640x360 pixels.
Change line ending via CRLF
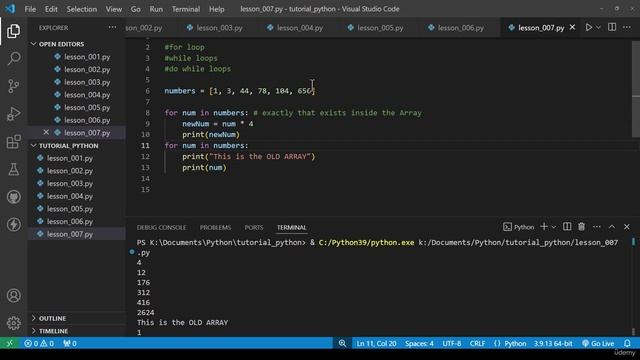coord(477,343)
